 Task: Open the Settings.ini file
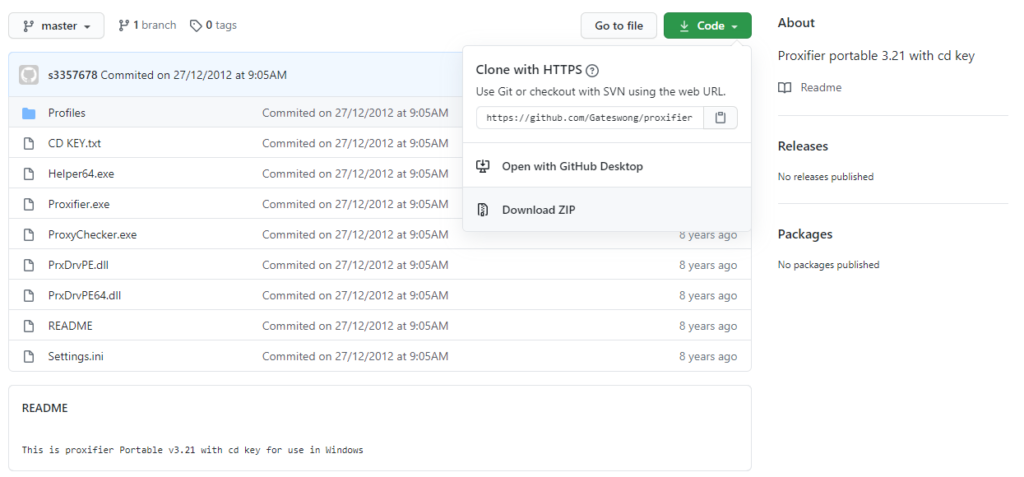coord(76,356)
